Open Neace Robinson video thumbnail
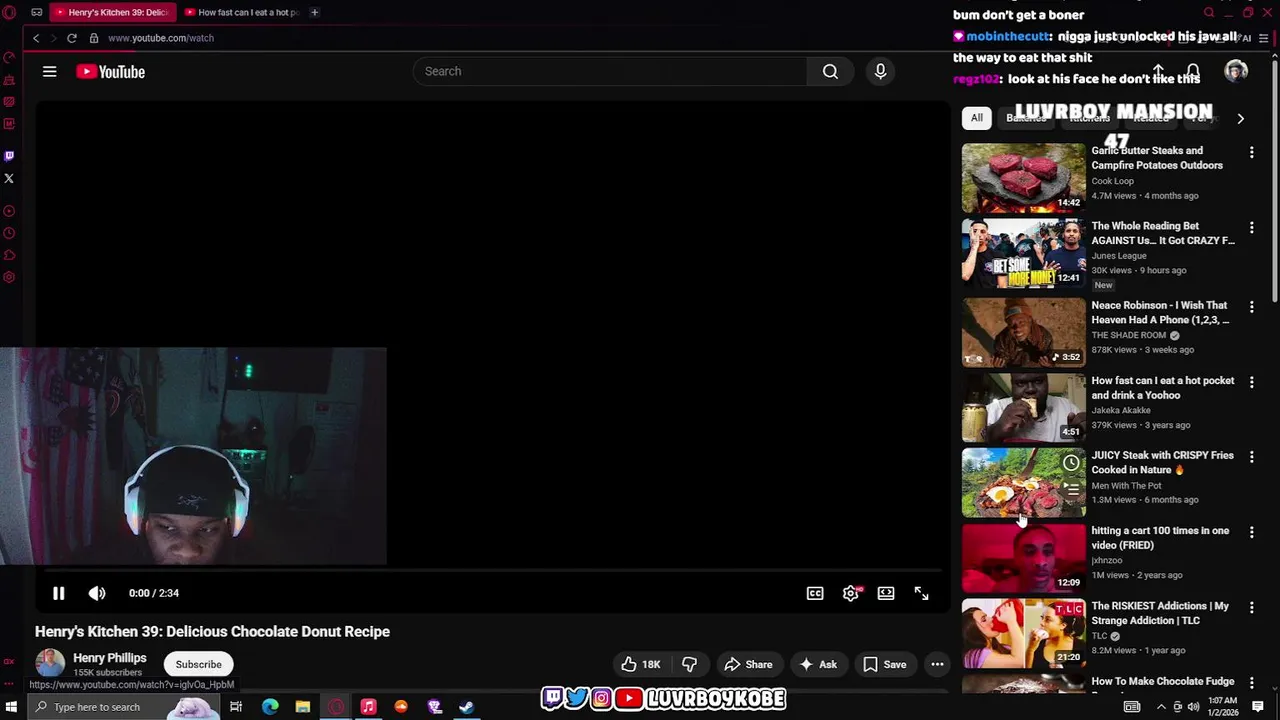The width and height of the screenshot is (1280, 720). (x=1023, y=332)
